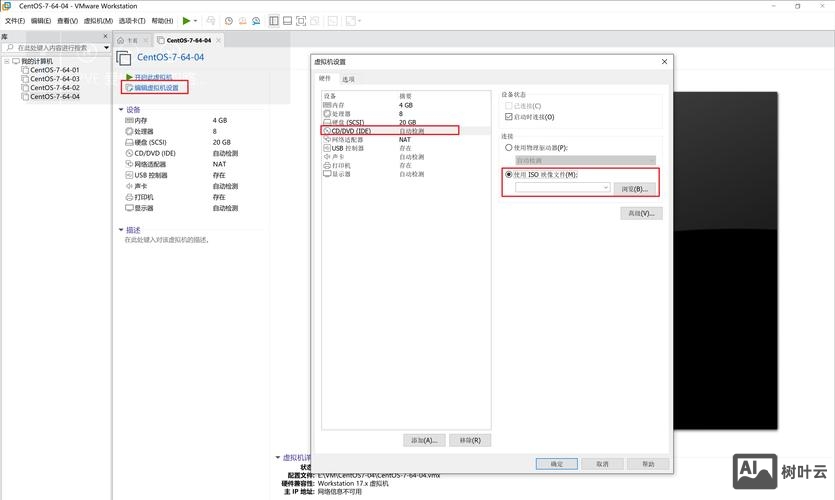Select 内存 row in settings hardware list
Image resolution: width=835 pixels, height=500 pixels.
(406, 105)
